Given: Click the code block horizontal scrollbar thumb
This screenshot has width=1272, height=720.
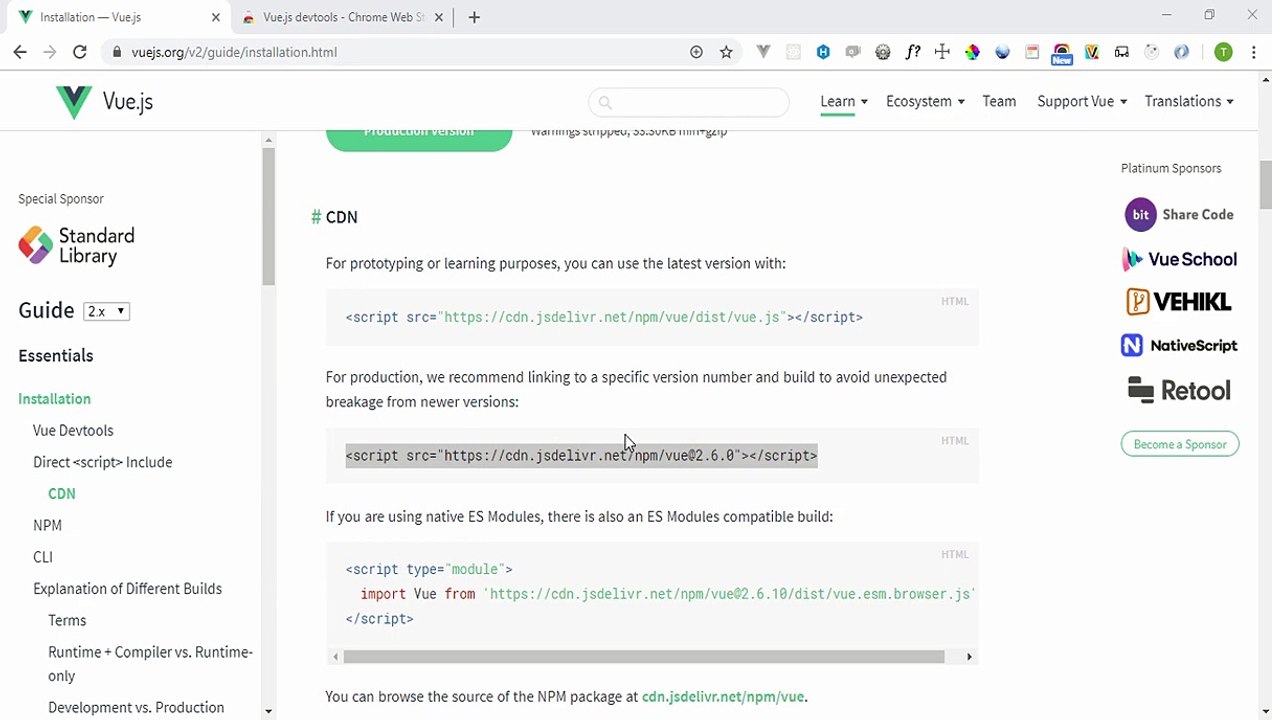Looking at the screenshot, I should click(644, 657).
